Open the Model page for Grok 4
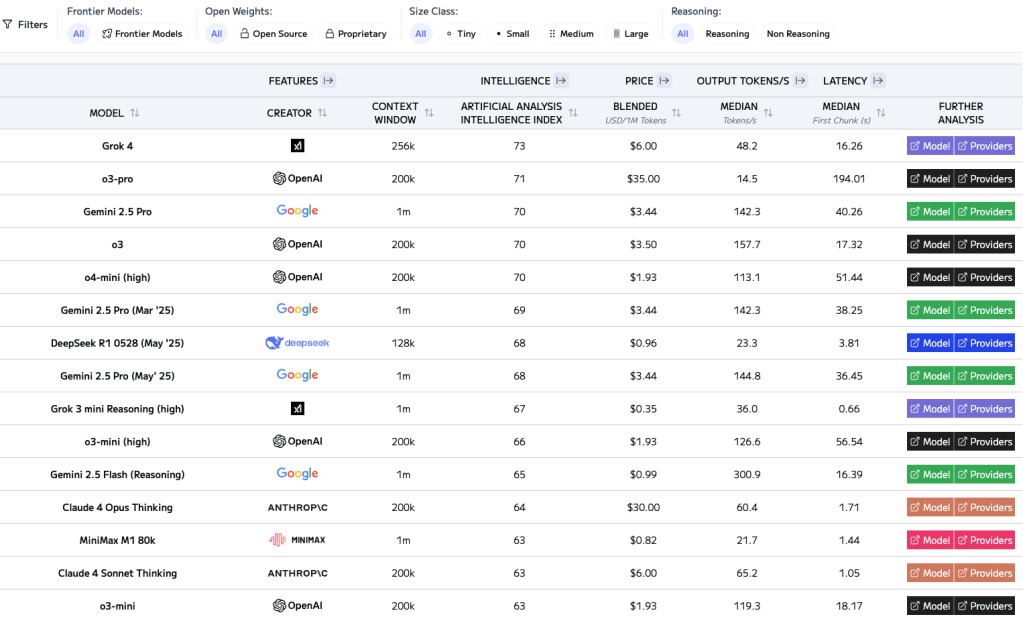 tap(929, 145)
